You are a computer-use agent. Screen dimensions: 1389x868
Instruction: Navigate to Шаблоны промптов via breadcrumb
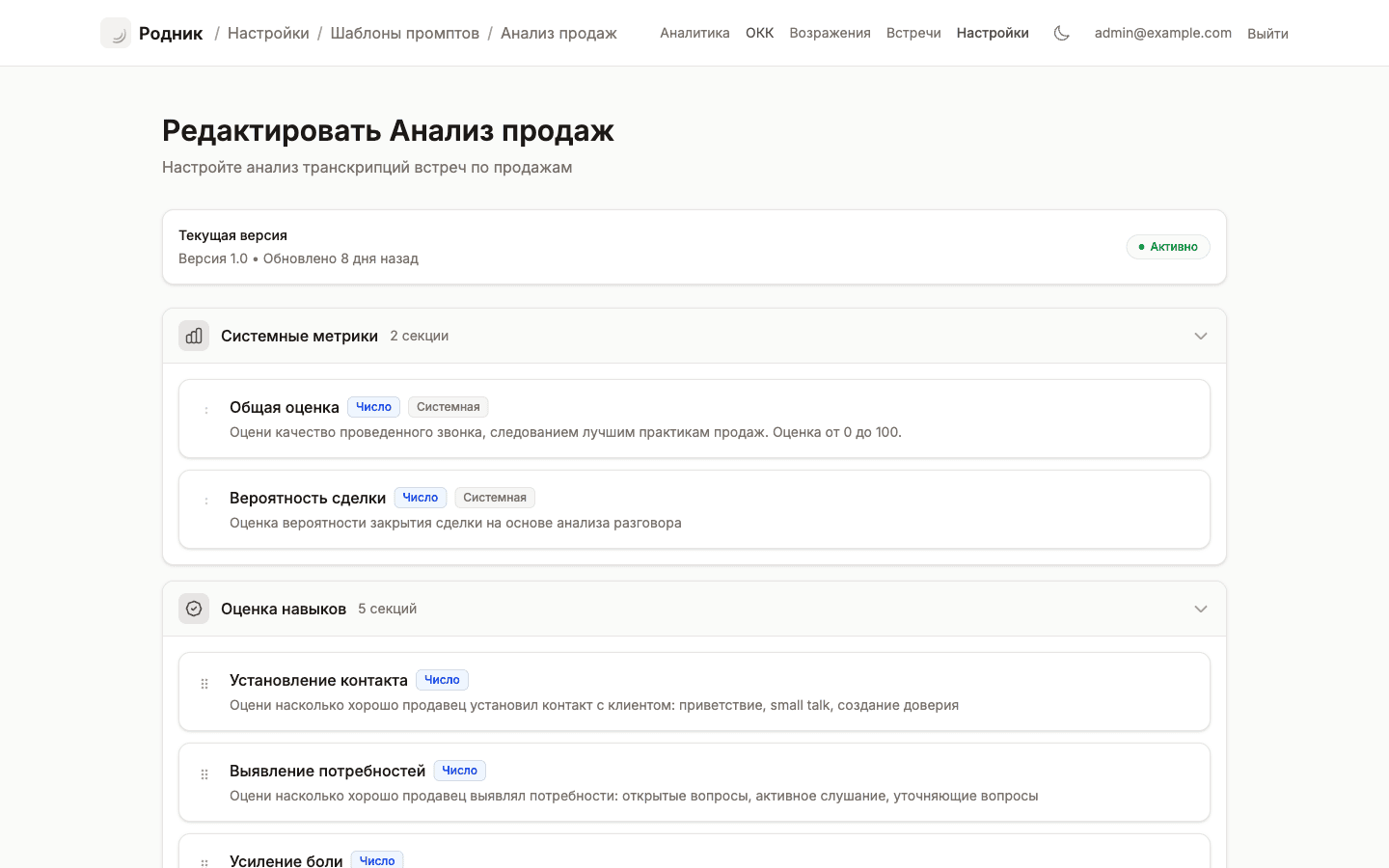click(404, 32)
